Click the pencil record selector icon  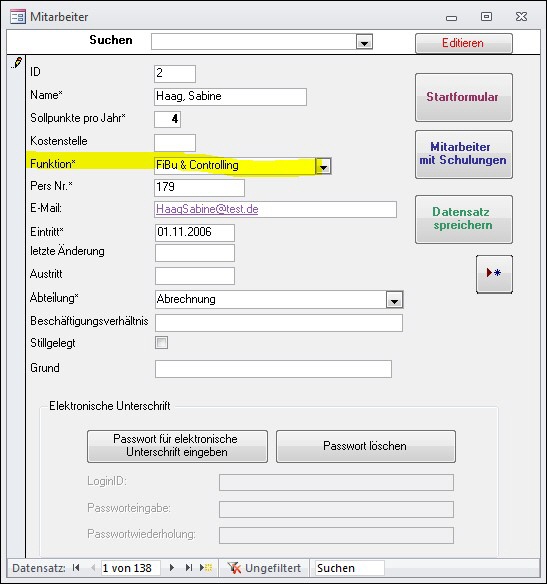pos(17,63)
